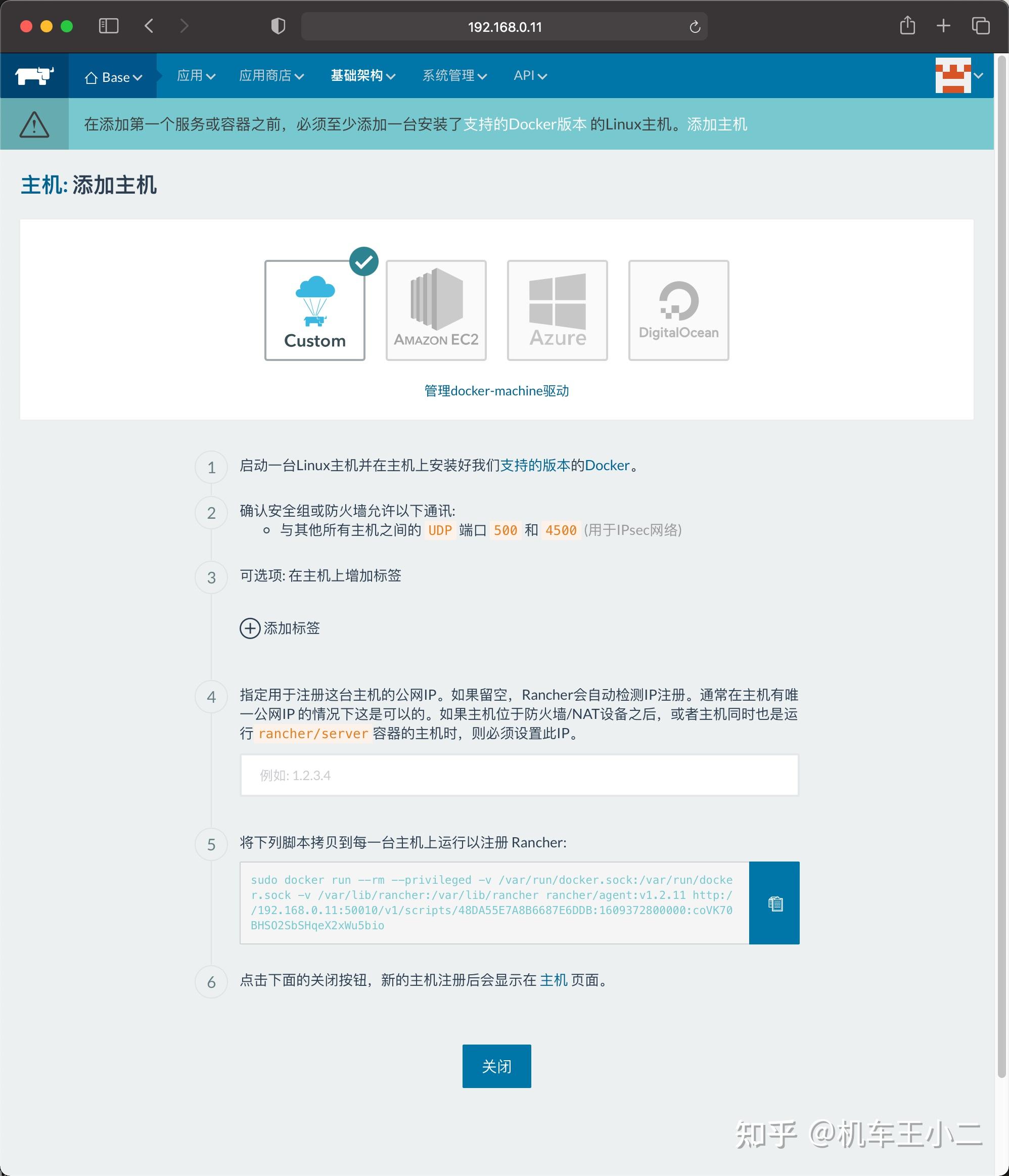Click the Safari sidebar toggle icon
This screenshot has height=1176, width=1009.
tap(108, 26)
